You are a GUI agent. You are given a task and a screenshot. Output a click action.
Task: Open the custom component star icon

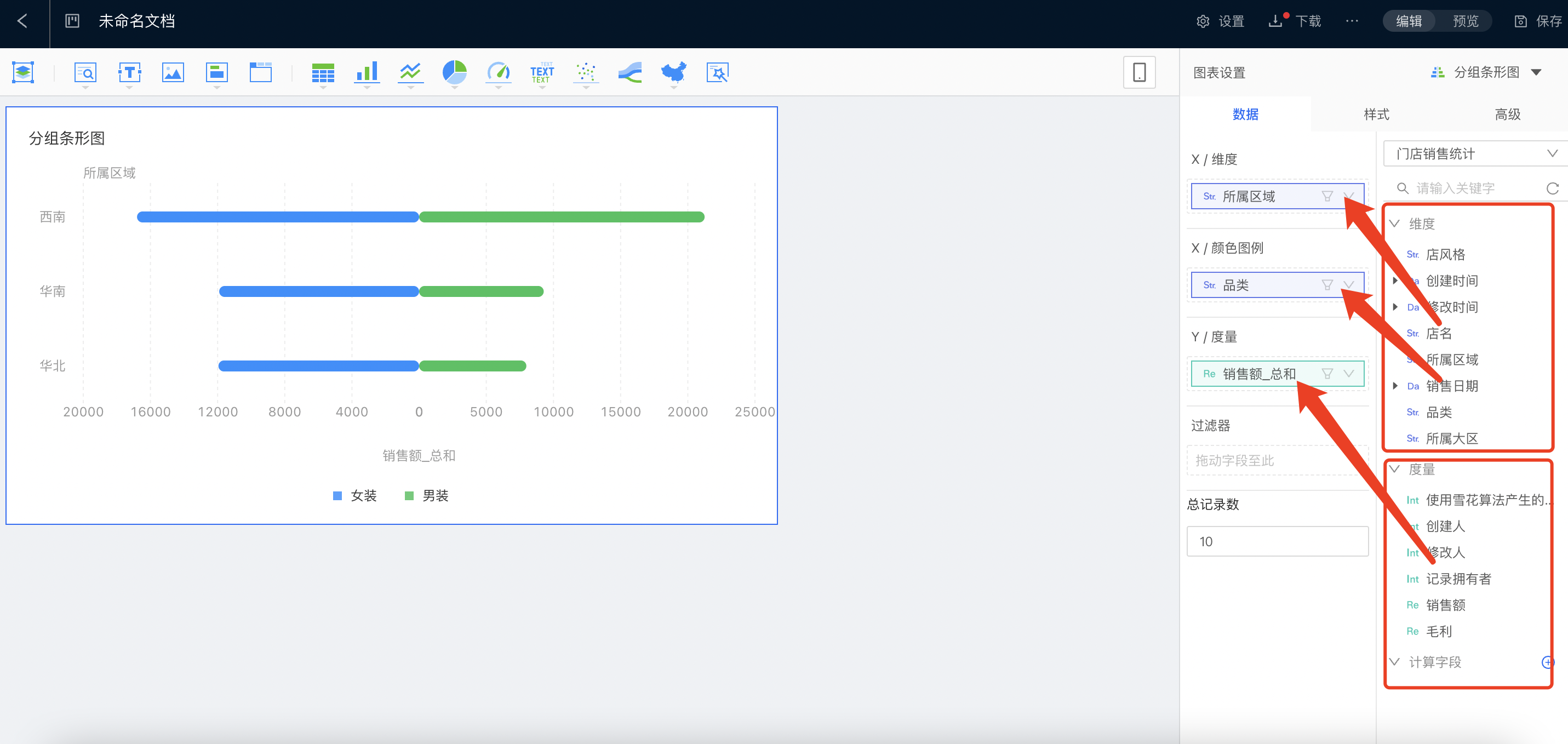tap(717, 72)
